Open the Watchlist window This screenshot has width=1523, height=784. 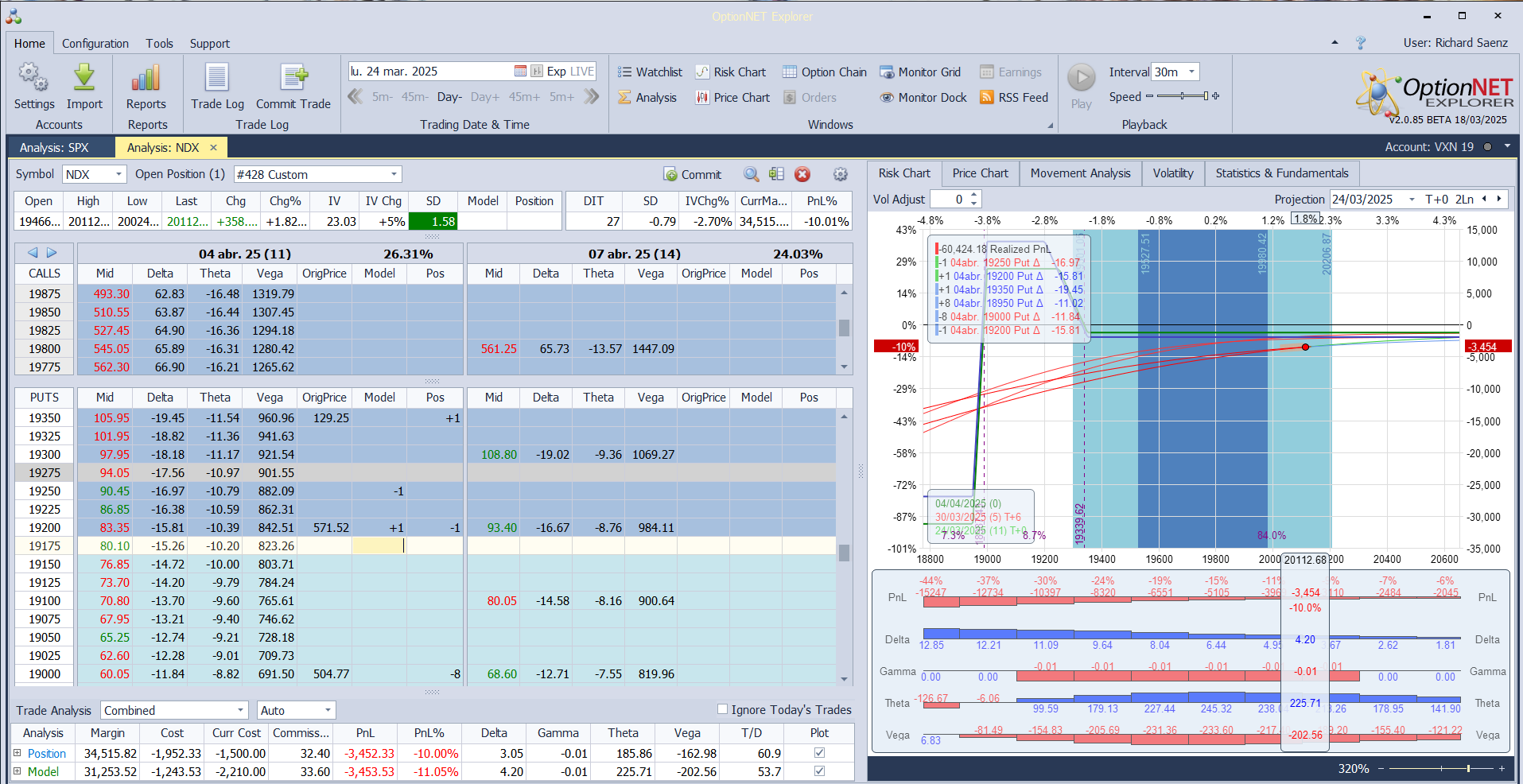[x=650, y=72]
